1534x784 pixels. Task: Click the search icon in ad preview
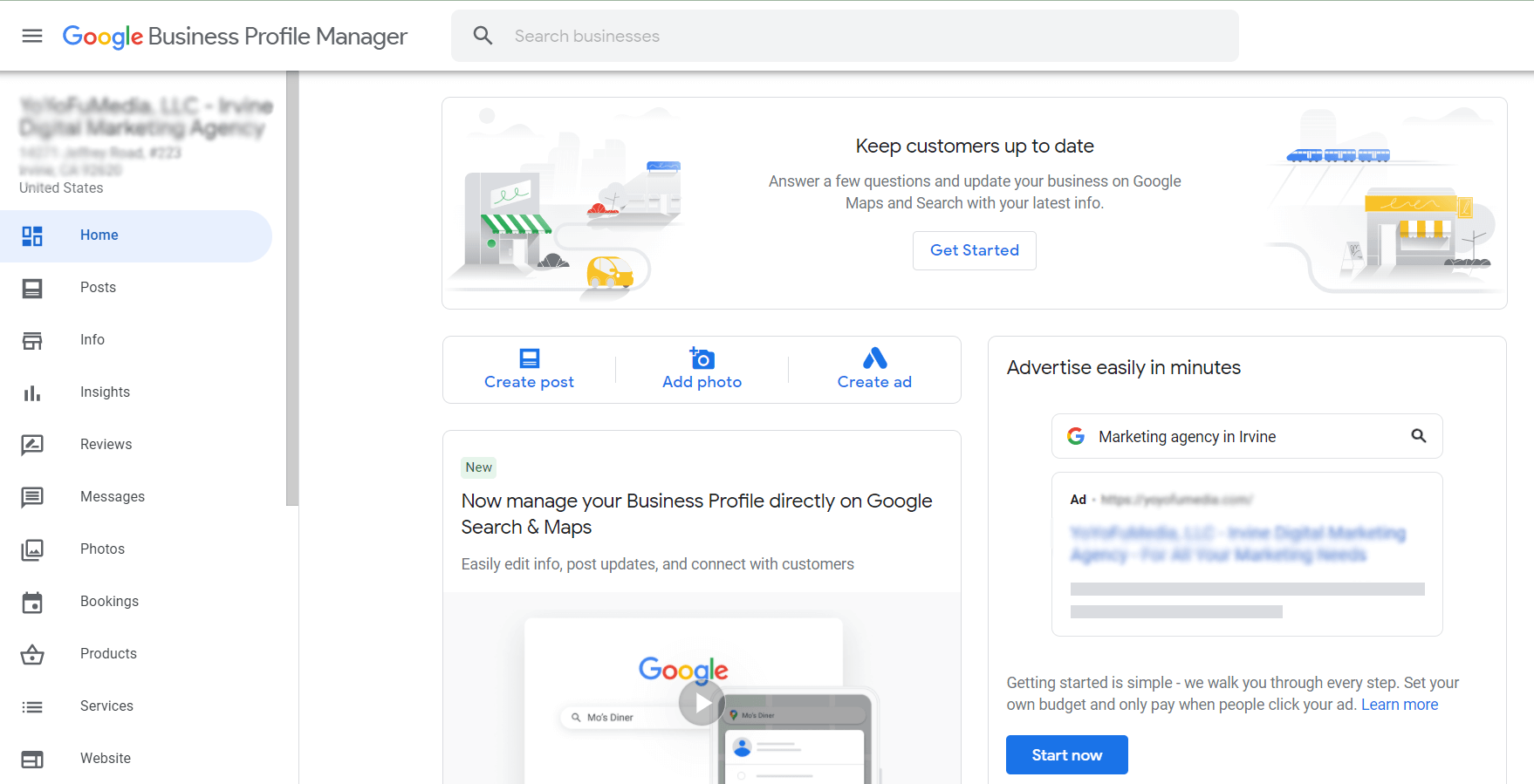click(x=1419, y=436)
